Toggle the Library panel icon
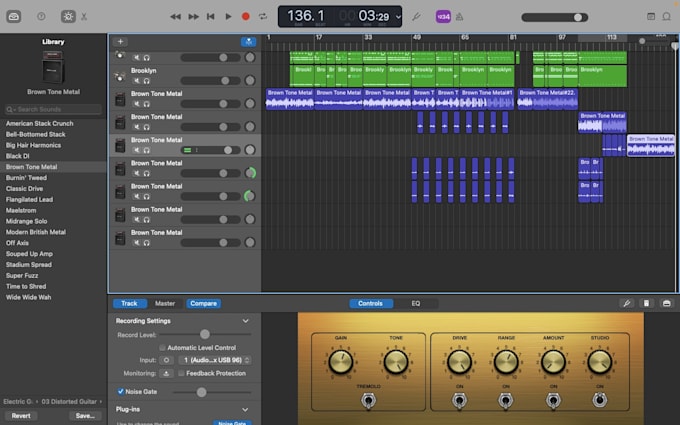The width and height of the screenshot is (680, 425). tap(13, 17)
